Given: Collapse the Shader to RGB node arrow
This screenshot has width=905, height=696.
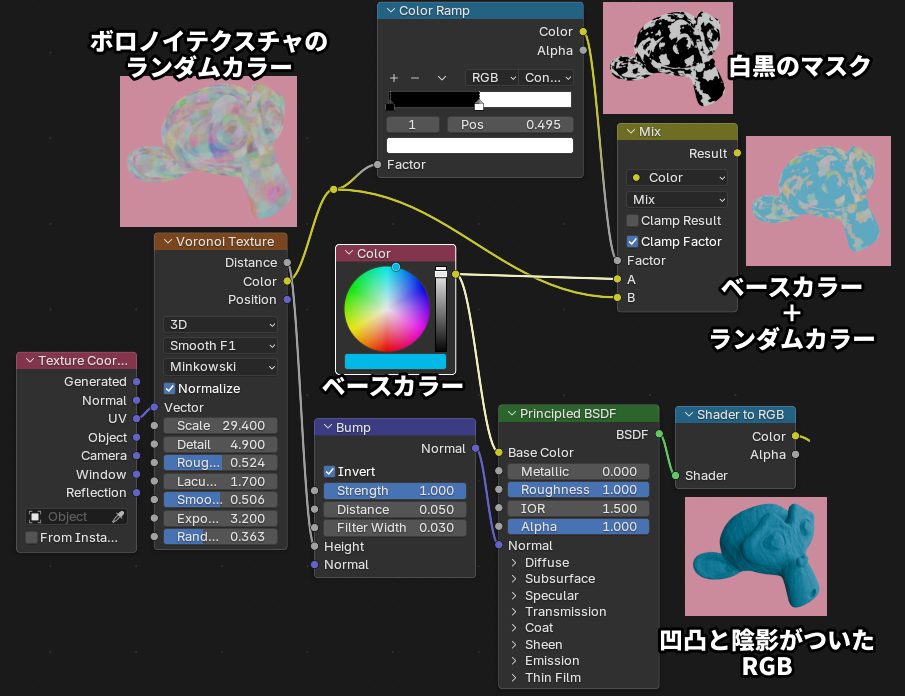Looking at the screenshot, I should point(686,415).
